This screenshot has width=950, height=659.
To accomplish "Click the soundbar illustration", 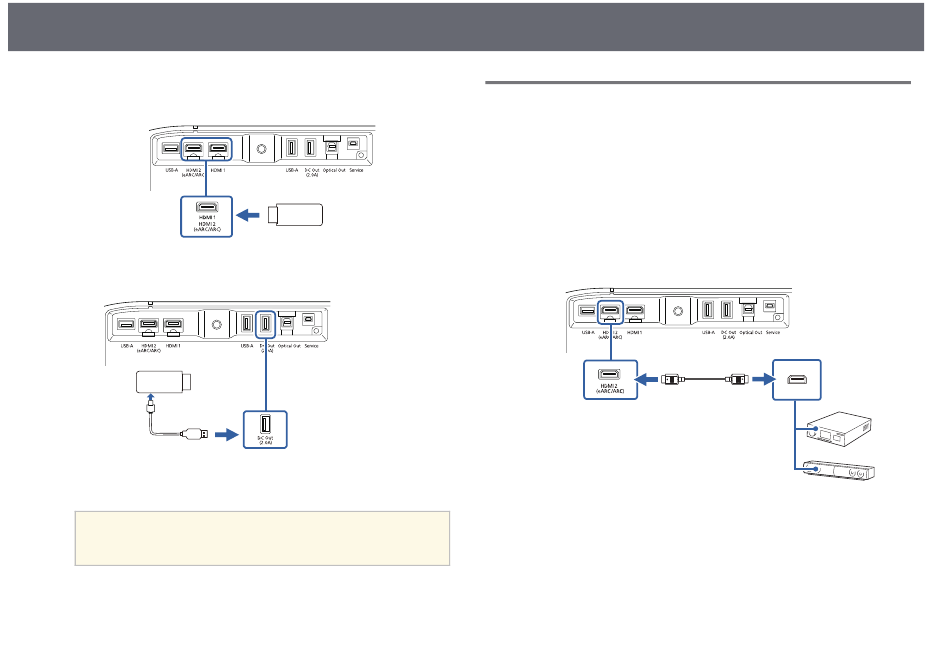I will pyautogui.click(x=839, y=471).
